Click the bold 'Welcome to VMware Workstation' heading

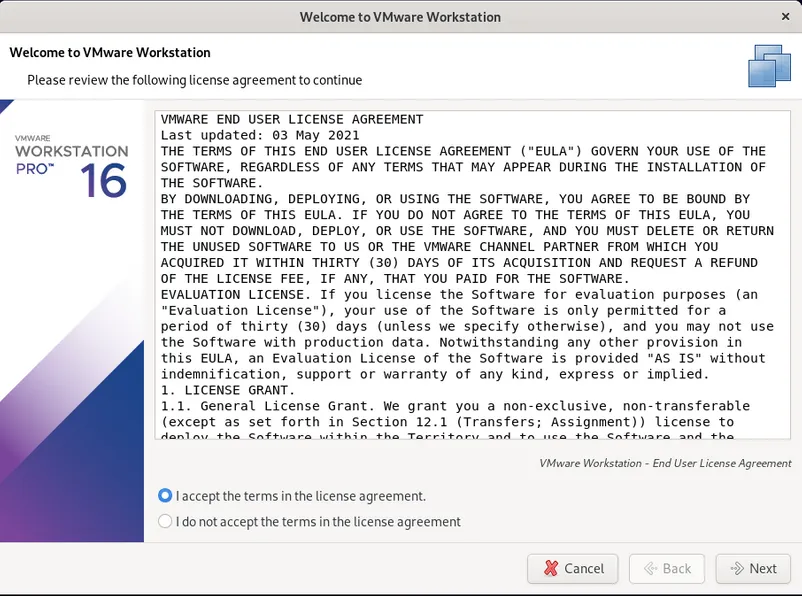[x=109, y=52]
